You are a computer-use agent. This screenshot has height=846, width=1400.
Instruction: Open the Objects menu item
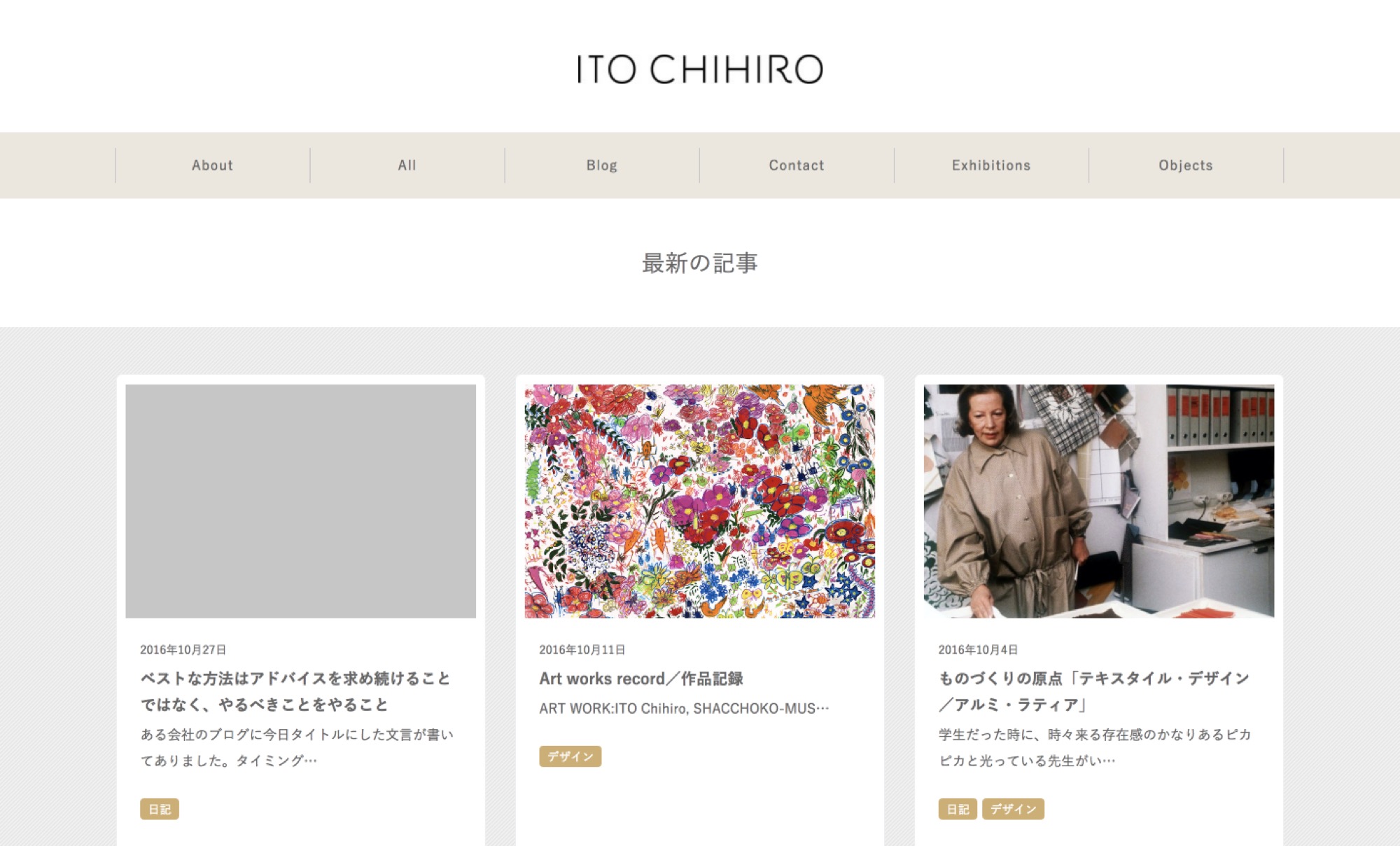pos(1186,165)
